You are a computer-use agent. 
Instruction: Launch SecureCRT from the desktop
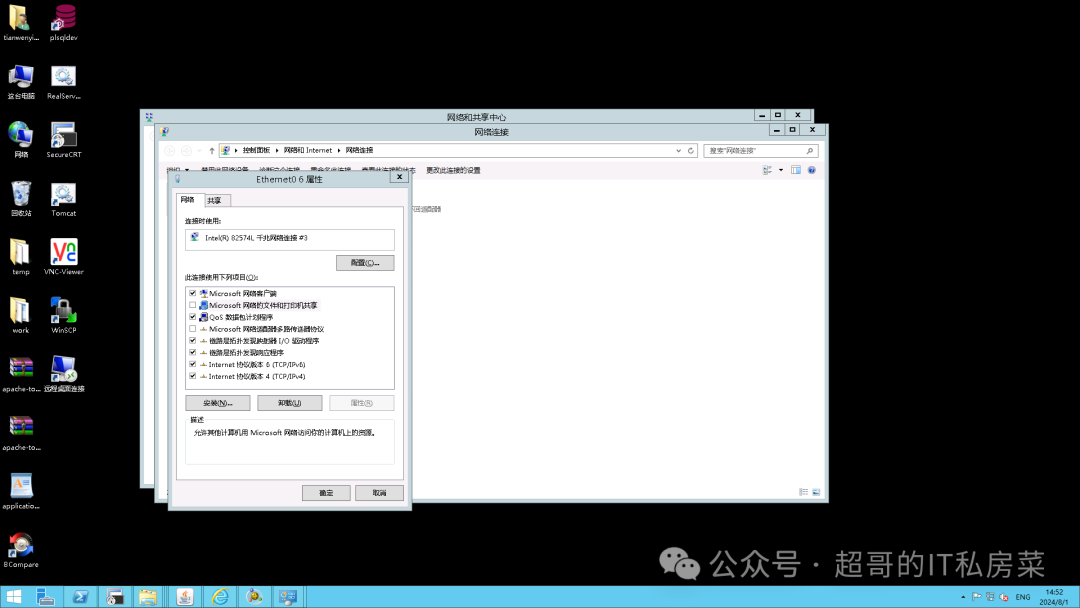(x=63, y=140)
